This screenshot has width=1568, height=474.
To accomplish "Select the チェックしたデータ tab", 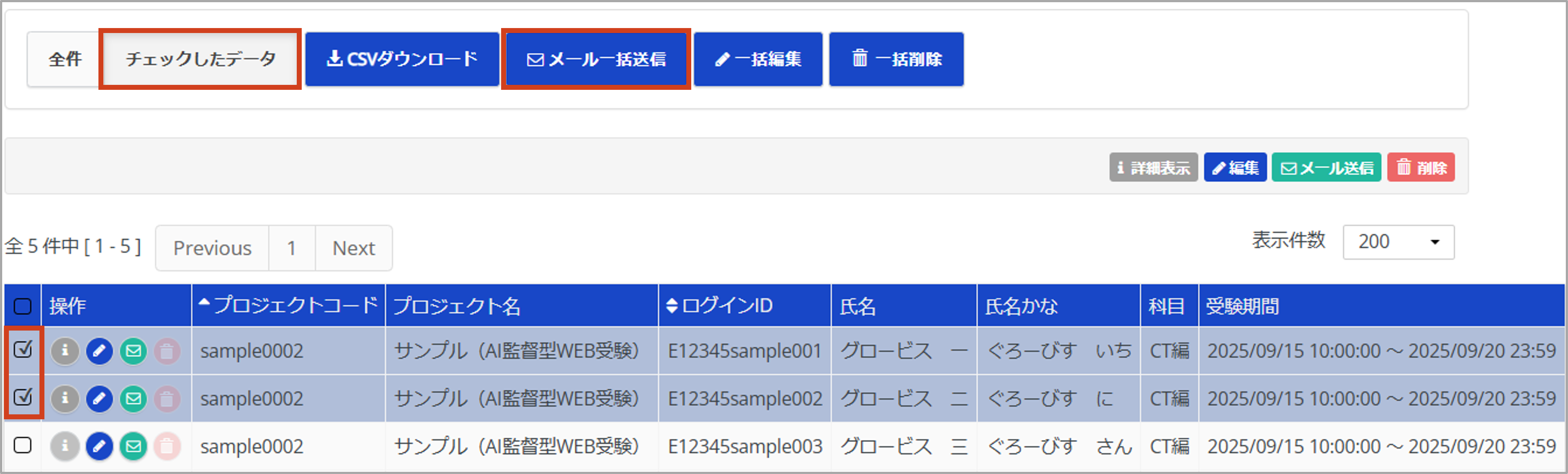I will click(x=200, y=59).
